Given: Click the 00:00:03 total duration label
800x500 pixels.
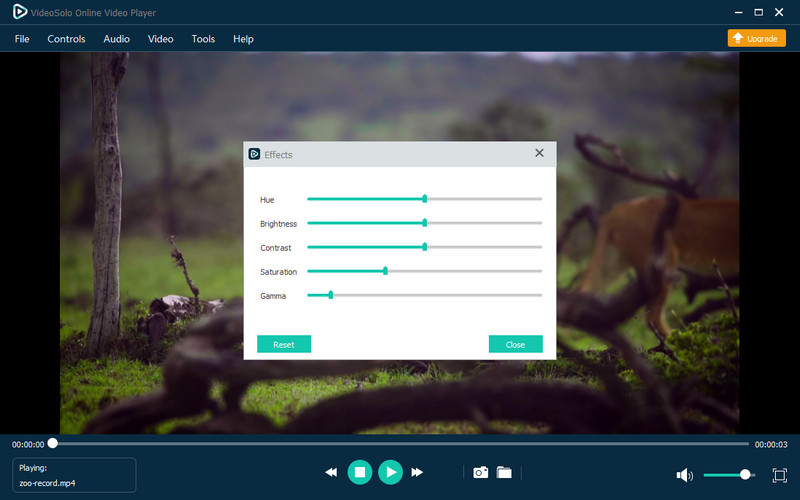Looking at the screenshot, I should pyautogui.click(x=771, y=445).
